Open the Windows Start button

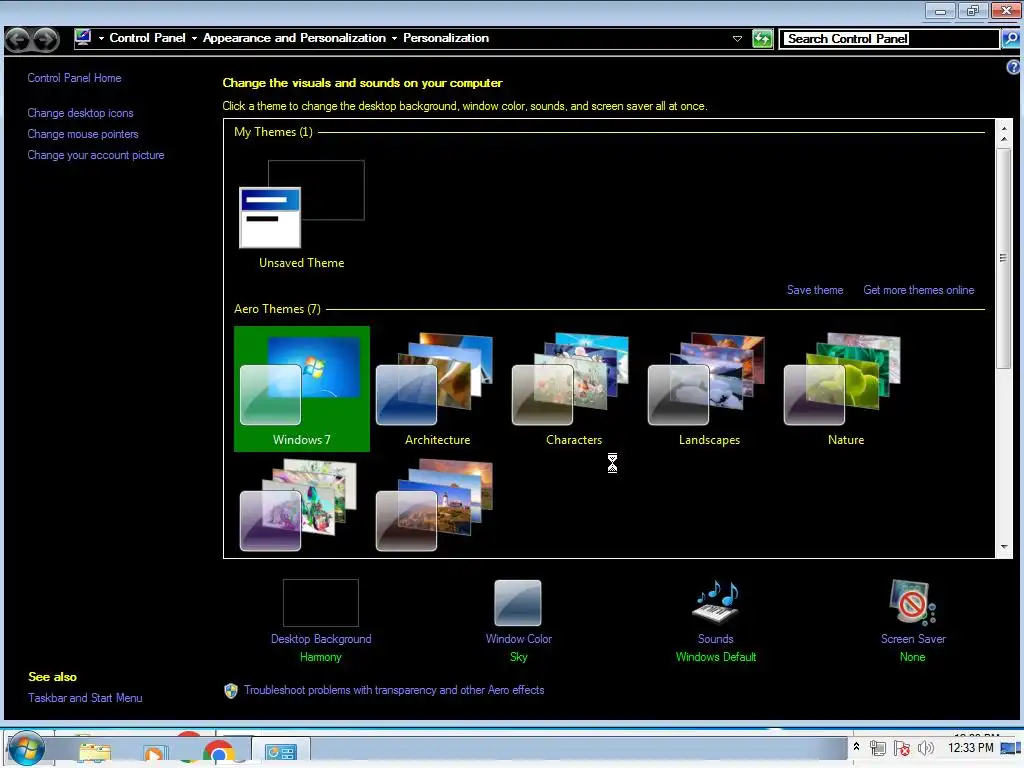[x=27, y=748]
